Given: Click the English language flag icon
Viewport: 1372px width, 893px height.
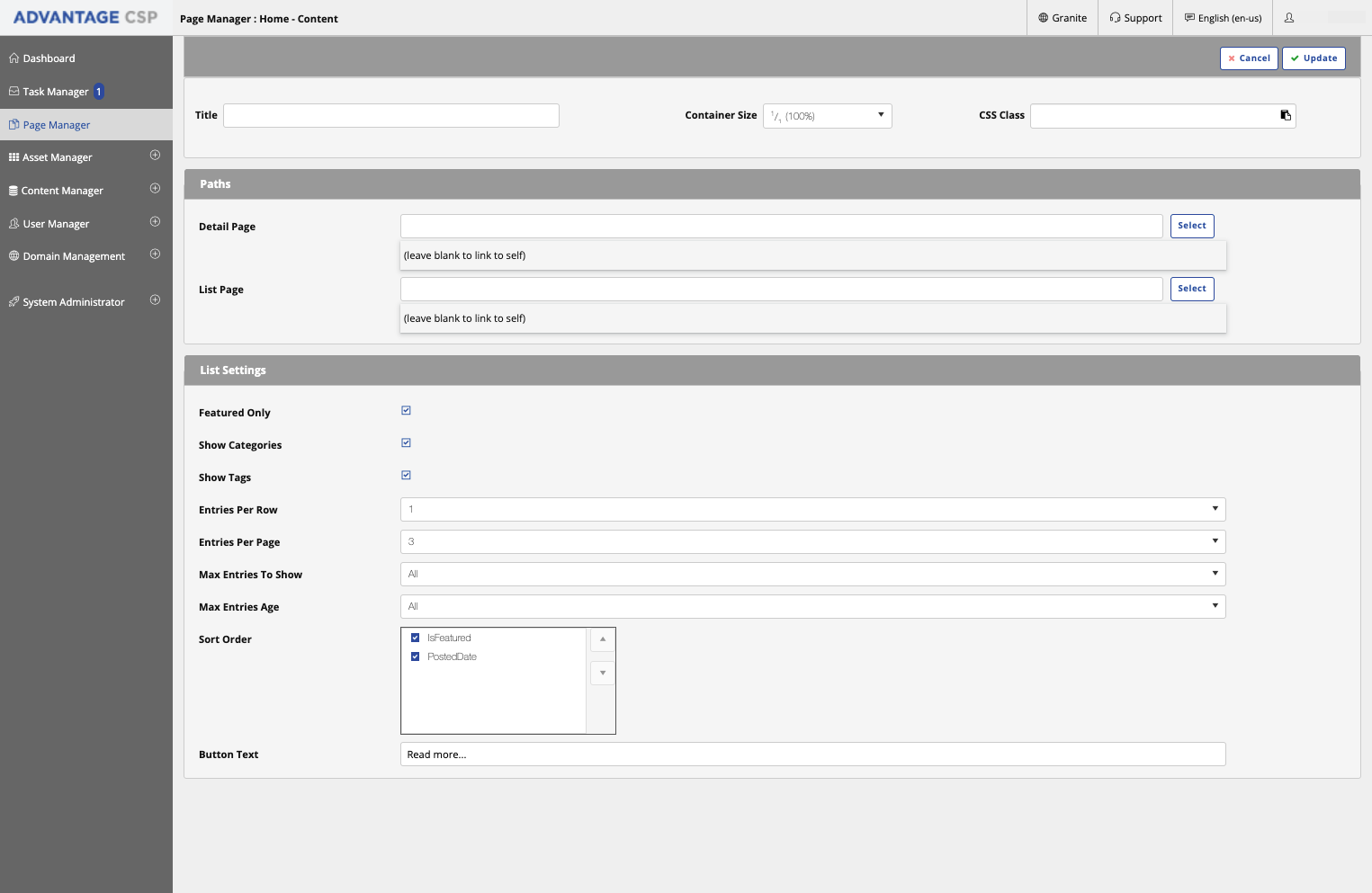Looking at the screenshot, I should coord(1189,18).
